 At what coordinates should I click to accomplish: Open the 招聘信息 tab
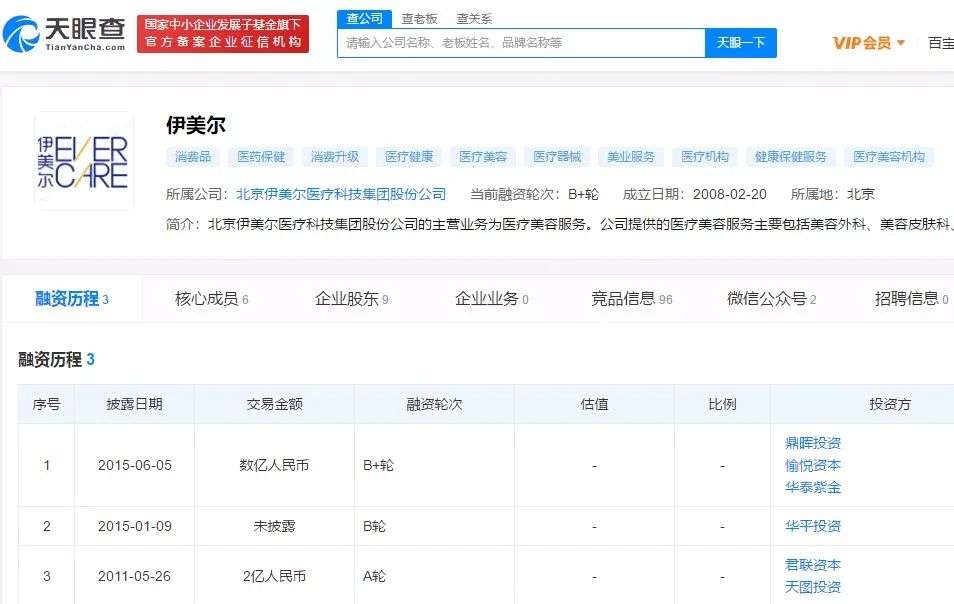click(911, 299)
